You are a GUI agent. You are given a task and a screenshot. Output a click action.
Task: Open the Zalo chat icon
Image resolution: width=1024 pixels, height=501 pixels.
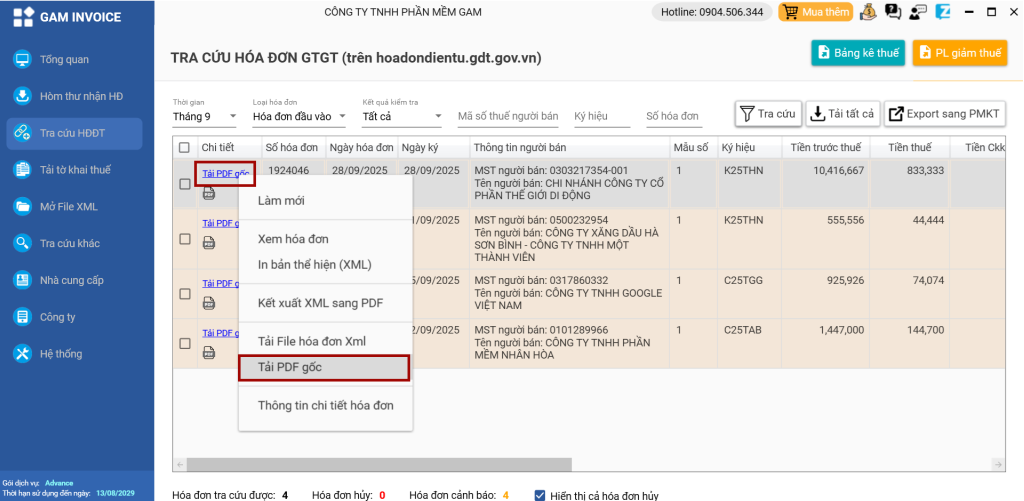pyautogui.click(x=940, y=12)
